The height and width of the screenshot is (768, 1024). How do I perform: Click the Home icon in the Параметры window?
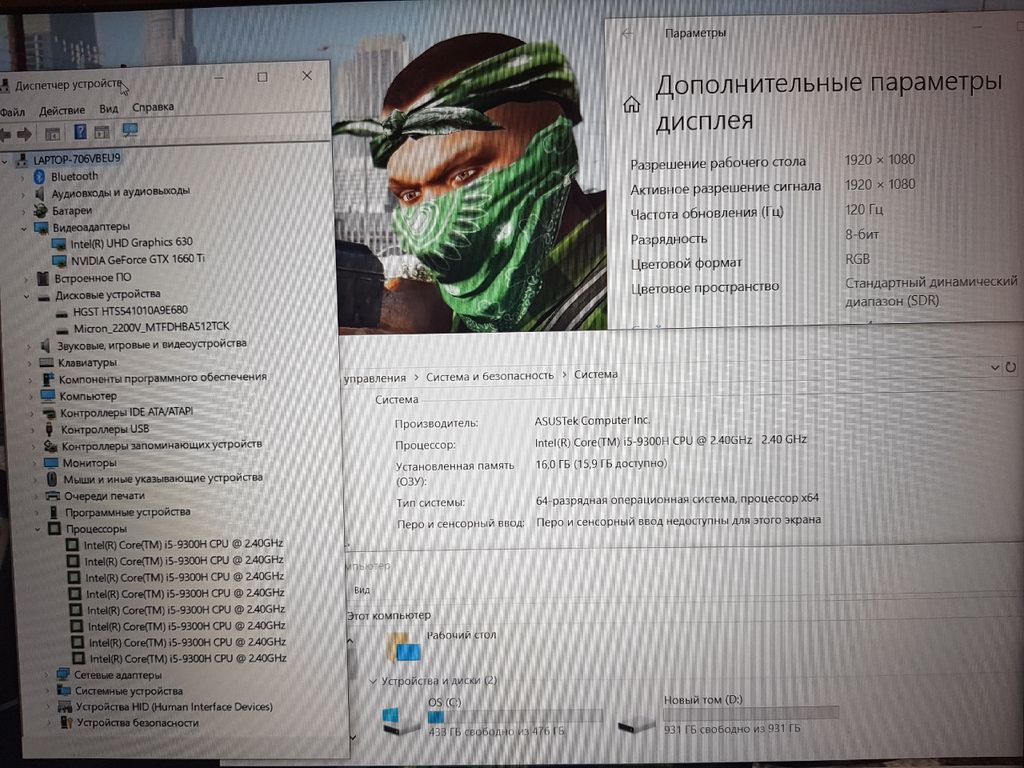(x=632, y=104)
